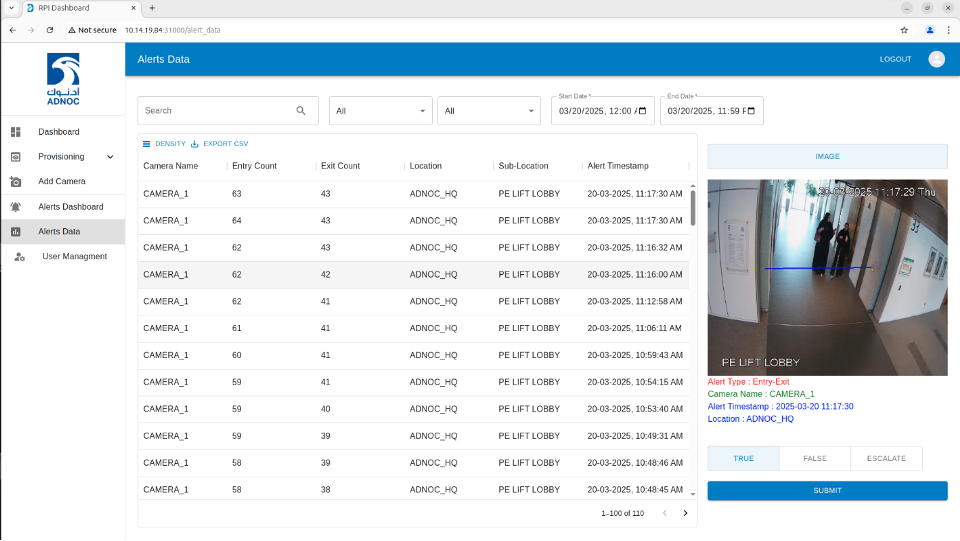Click the Provisioning sidebar icon

coord(16,157)
